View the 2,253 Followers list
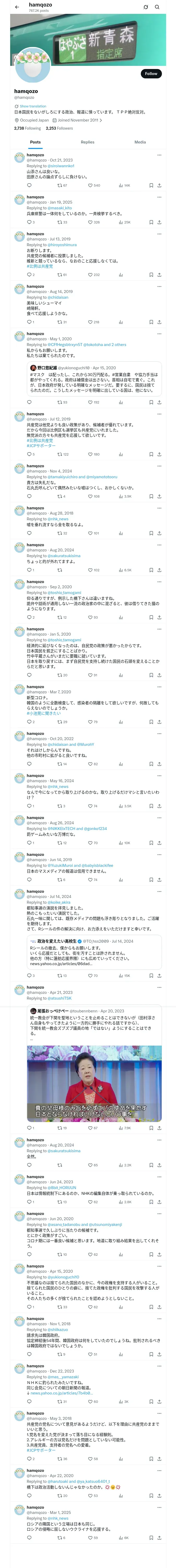Image resolution: width=176 pixels, height=1568 pixels. point(59,128)
